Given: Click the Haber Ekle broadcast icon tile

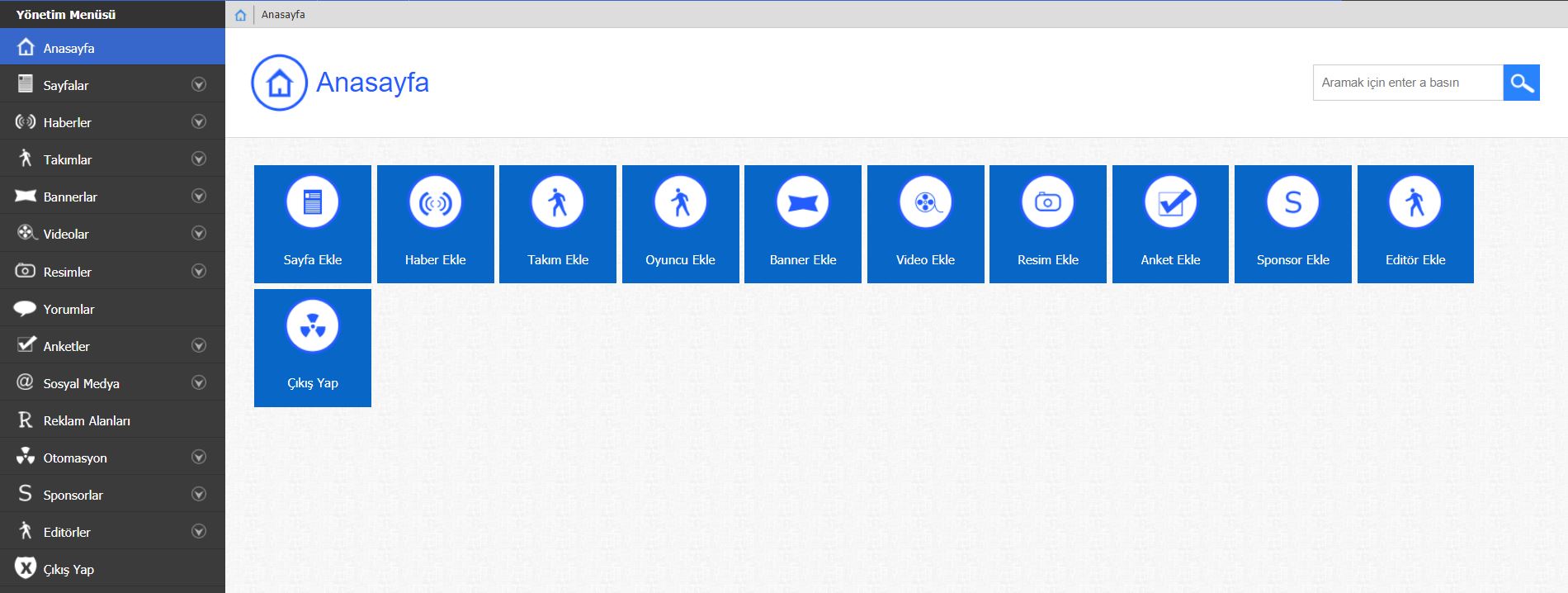Looking at the screenshot, I should (x=436, y=224).
